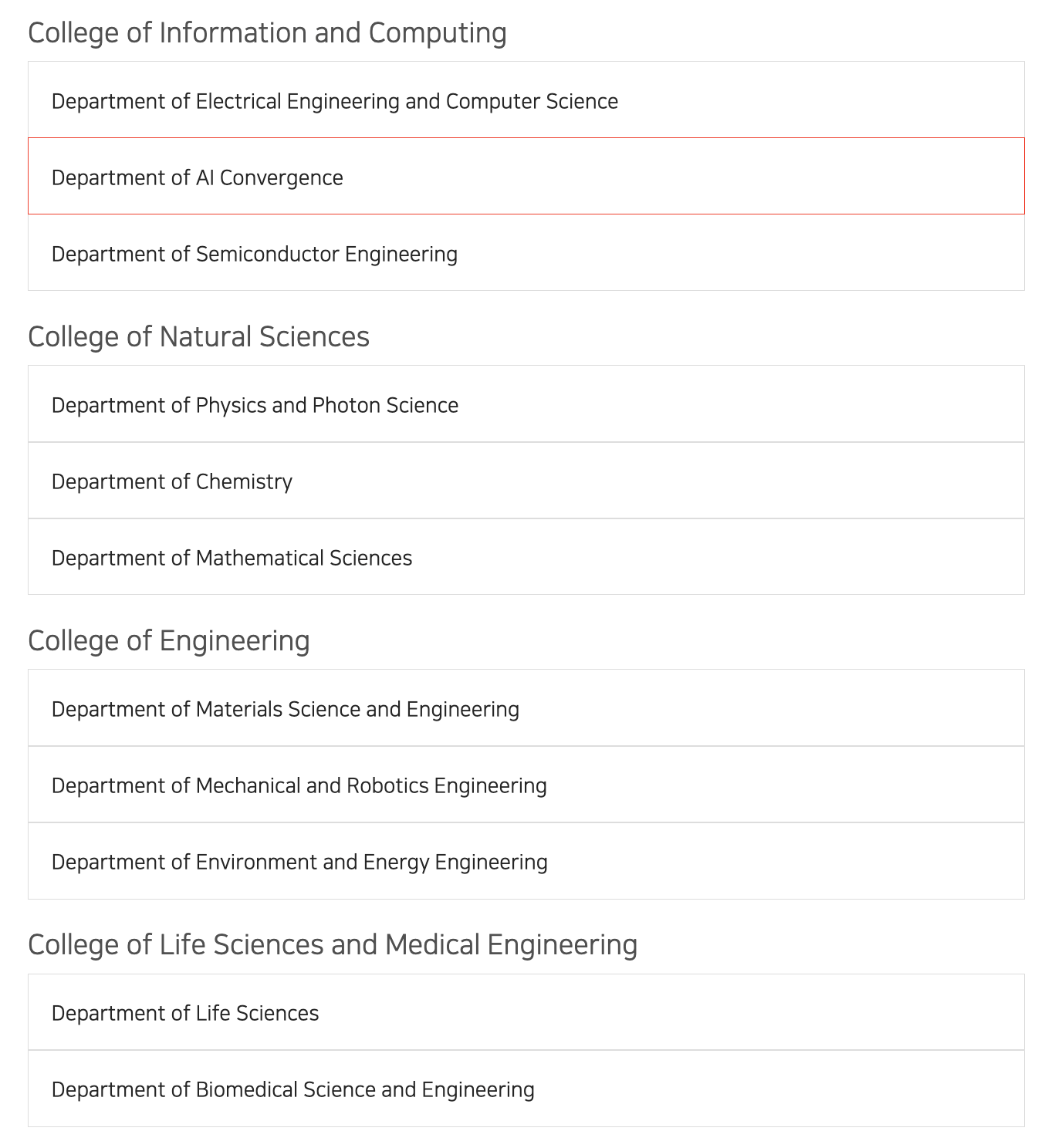Open the first department under College of Engineering
Image resolution: width=1048 pixels, height=1148 pixels.
click(286, 709)
